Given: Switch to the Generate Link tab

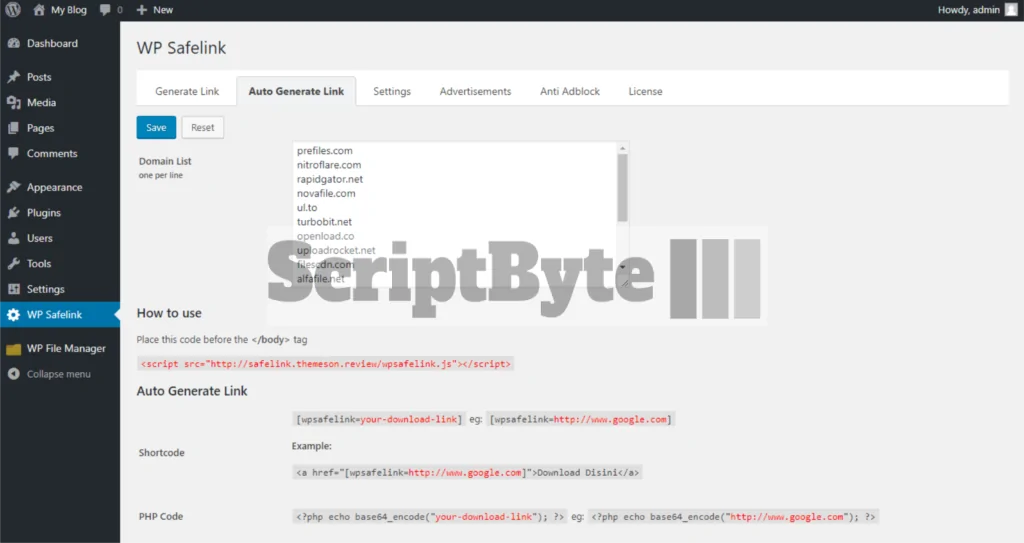Looking at the screenshot, I should pyautogui.click(x=187, y=91).
